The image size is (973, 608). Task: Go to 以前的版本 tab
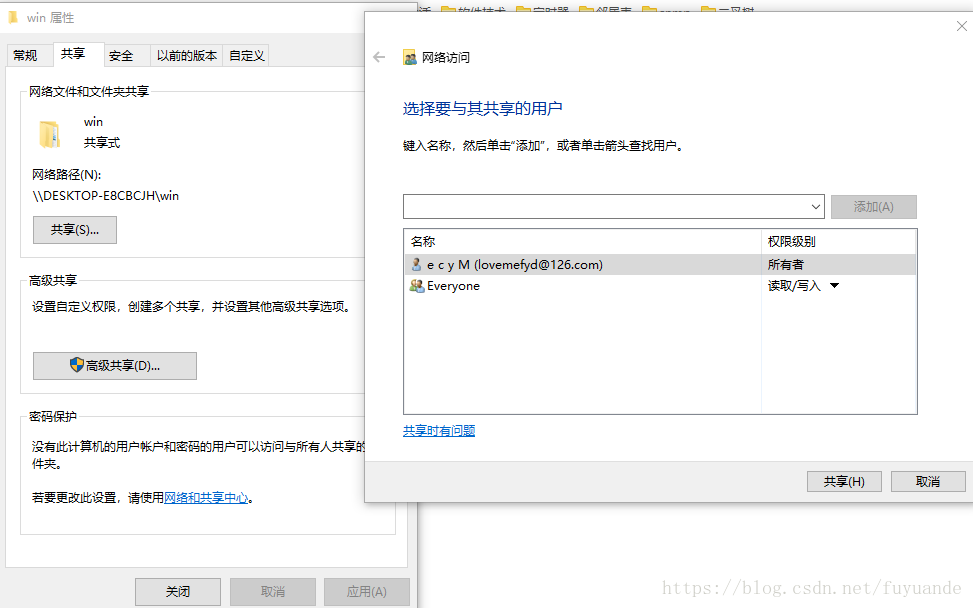187,56
